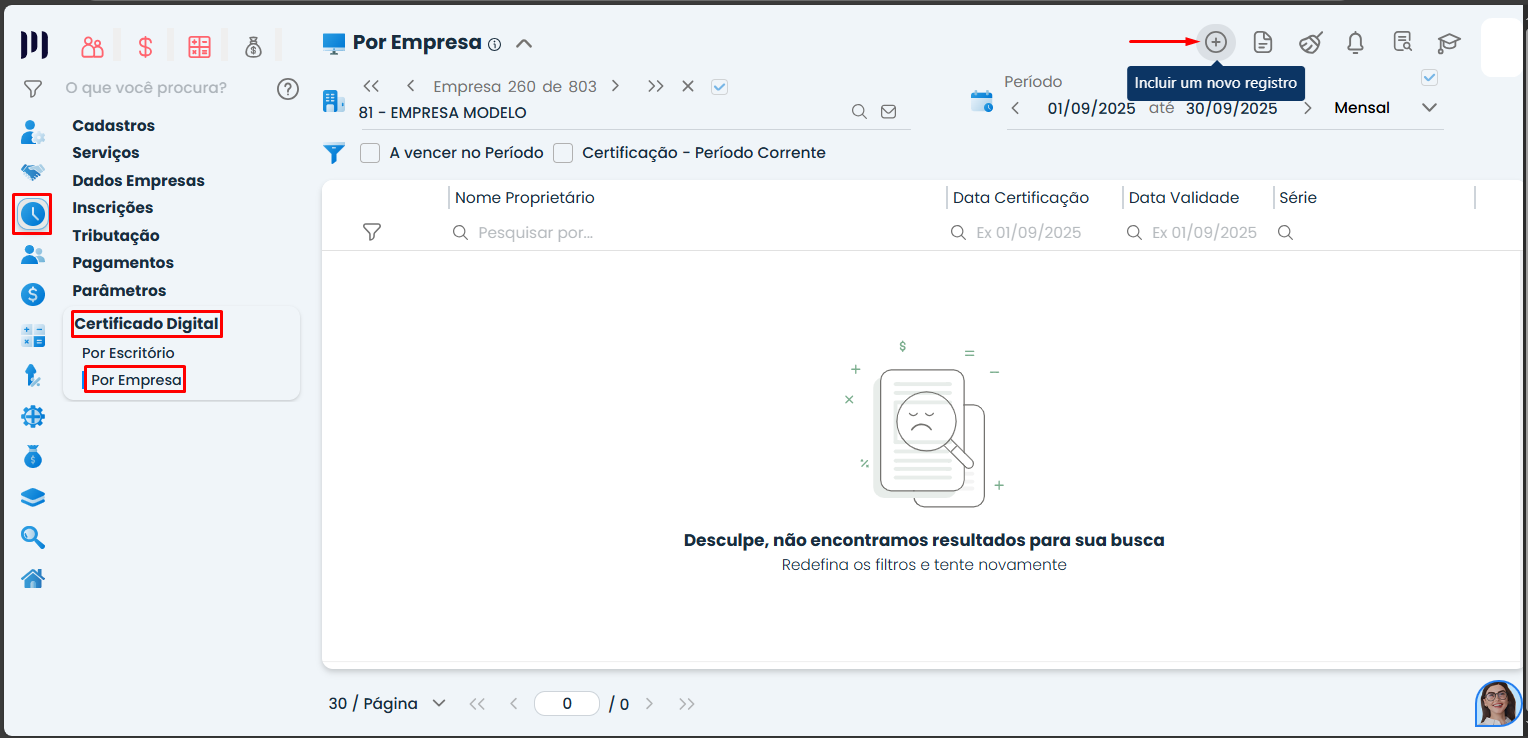Click the Data Validade filter field
This screenshot has height=738, width=1528.
coord(1197,233)
